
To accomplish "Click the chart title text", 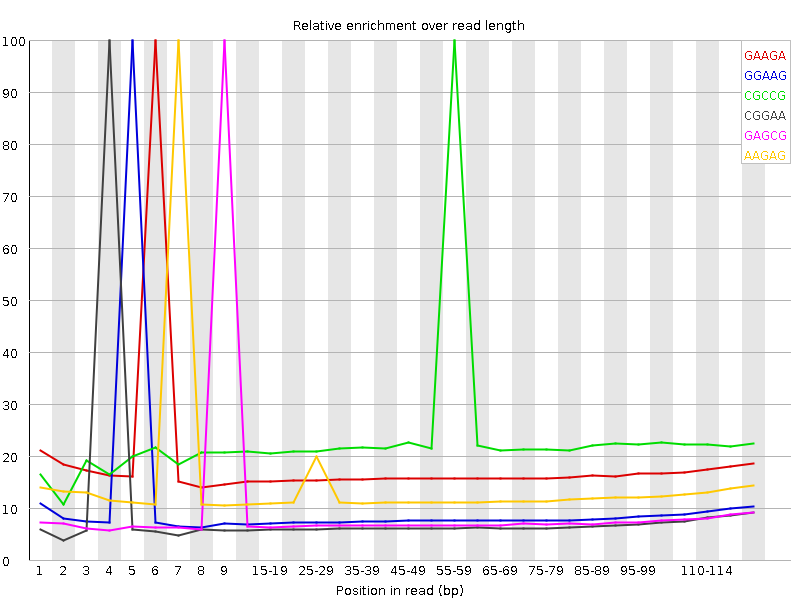I will (410, 25).
